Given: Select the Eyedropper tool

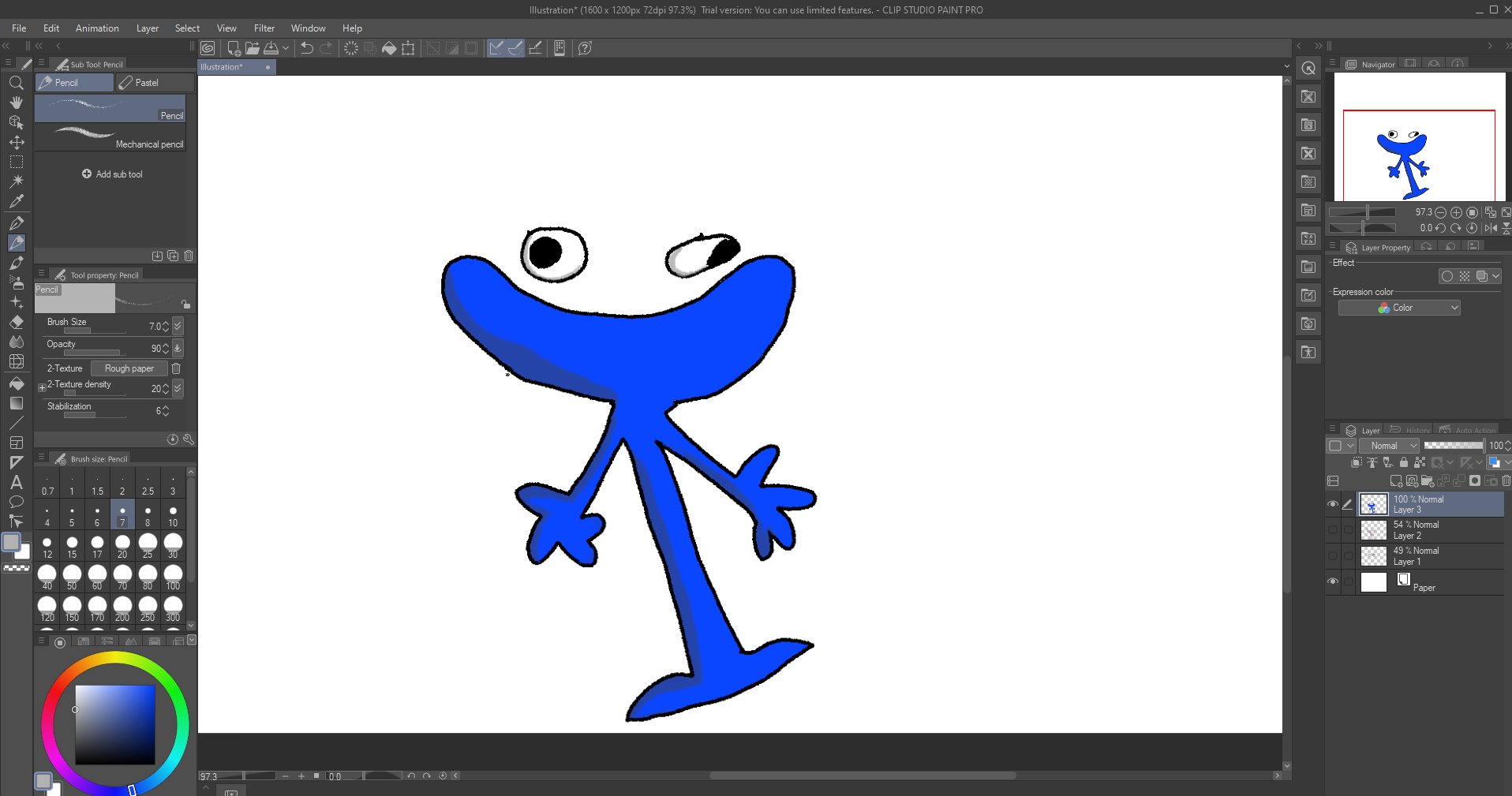Looking at the screenshot, I should point(16,201).
